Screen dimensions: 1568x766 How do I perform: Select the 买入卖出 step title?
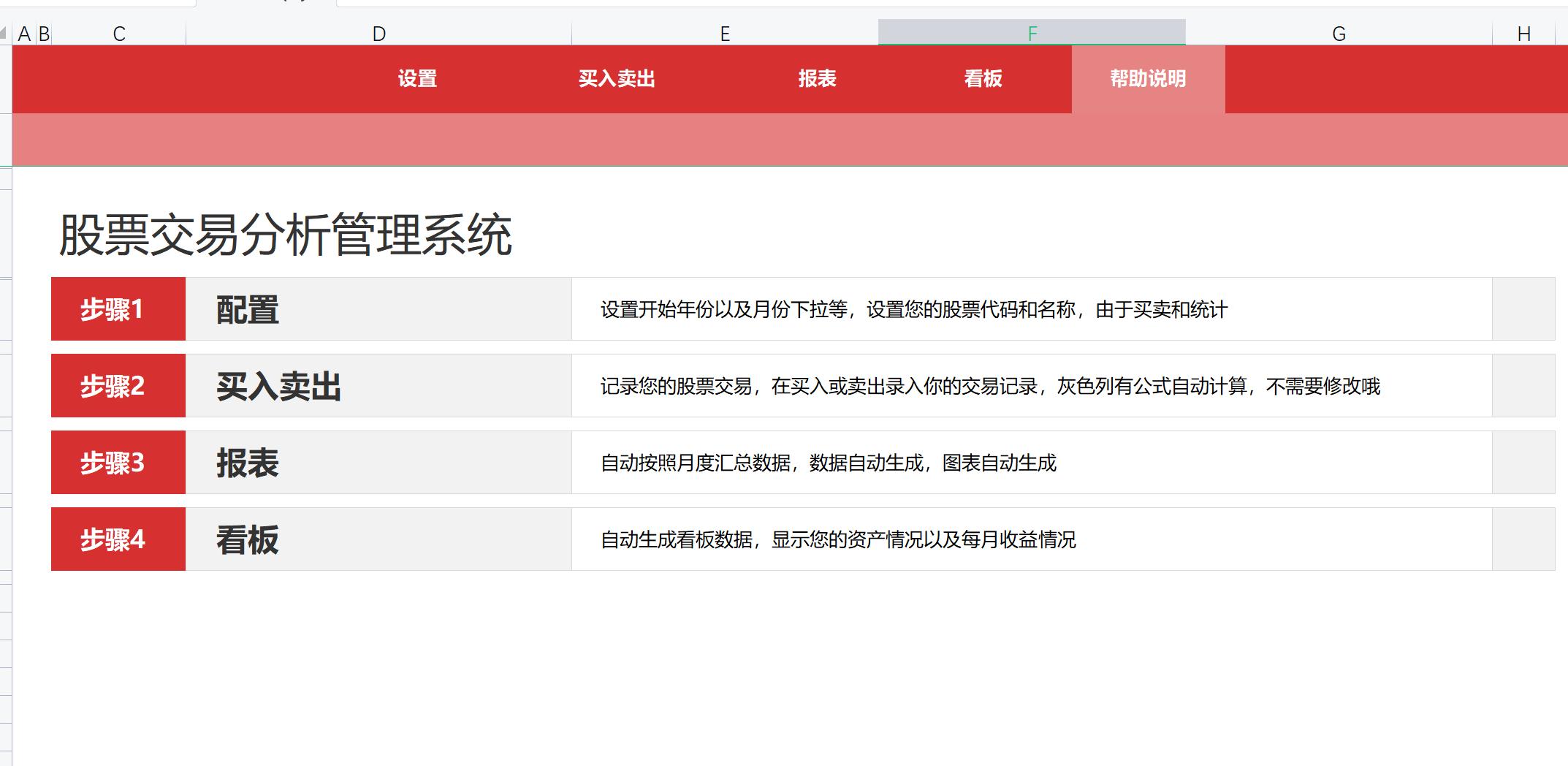278,385
